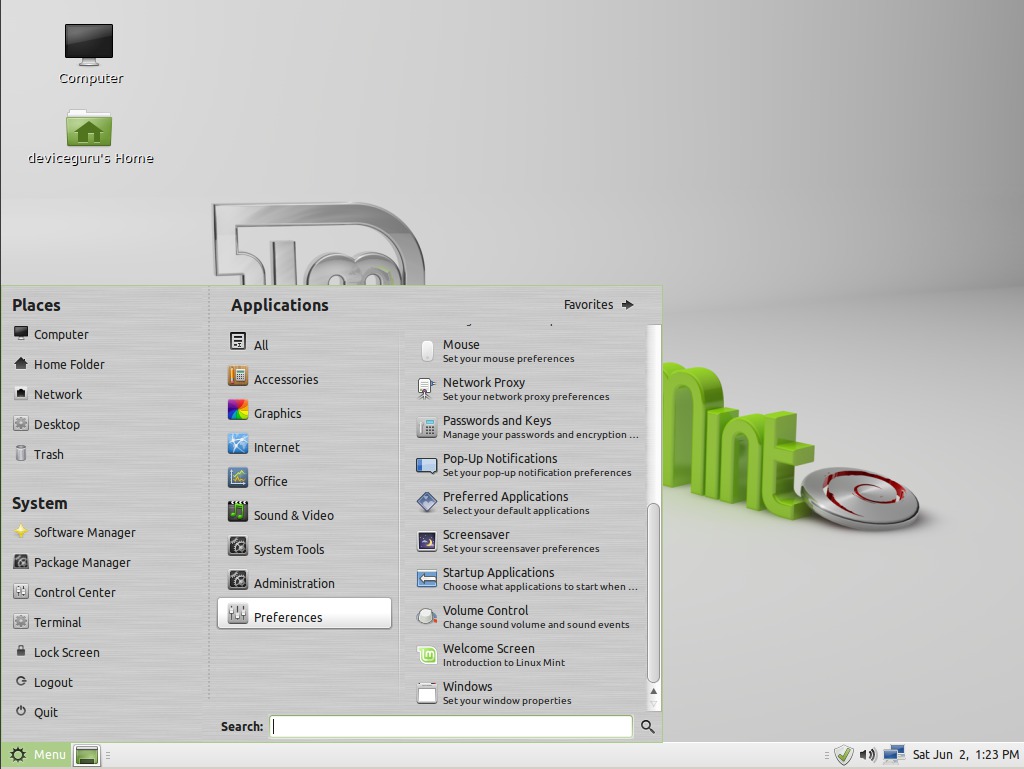Select the Graphics category icon
Viewport: 1024px width, 769px height.
pos(238,410)
